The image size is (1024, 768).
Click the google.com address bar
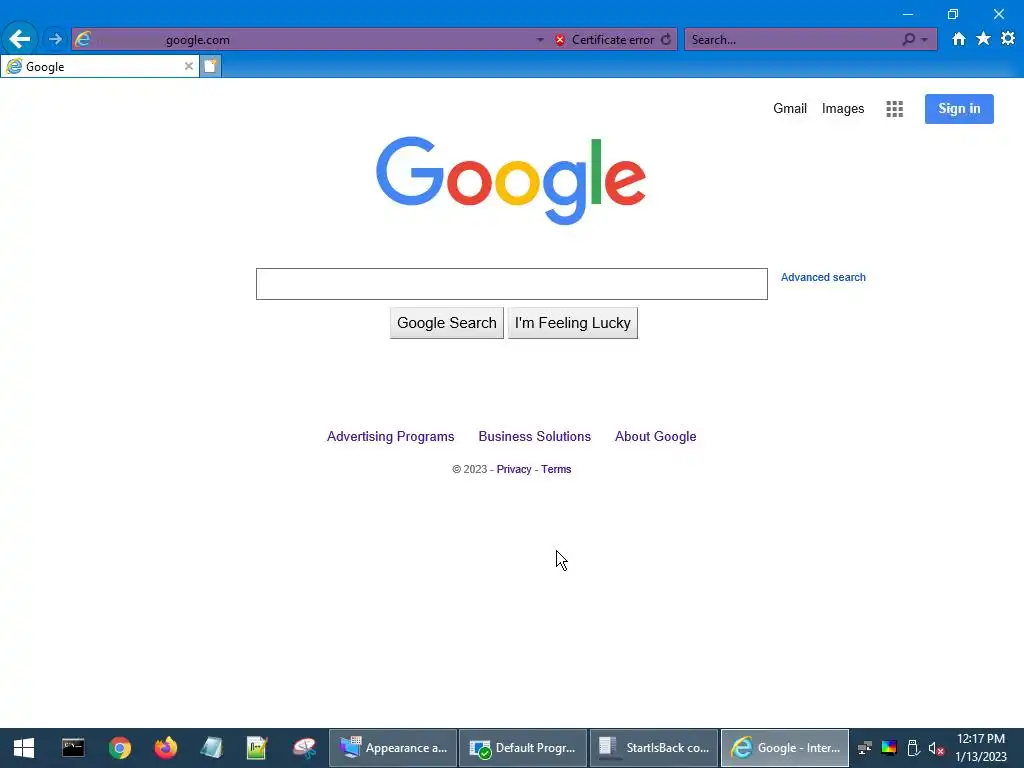[313, 39]
